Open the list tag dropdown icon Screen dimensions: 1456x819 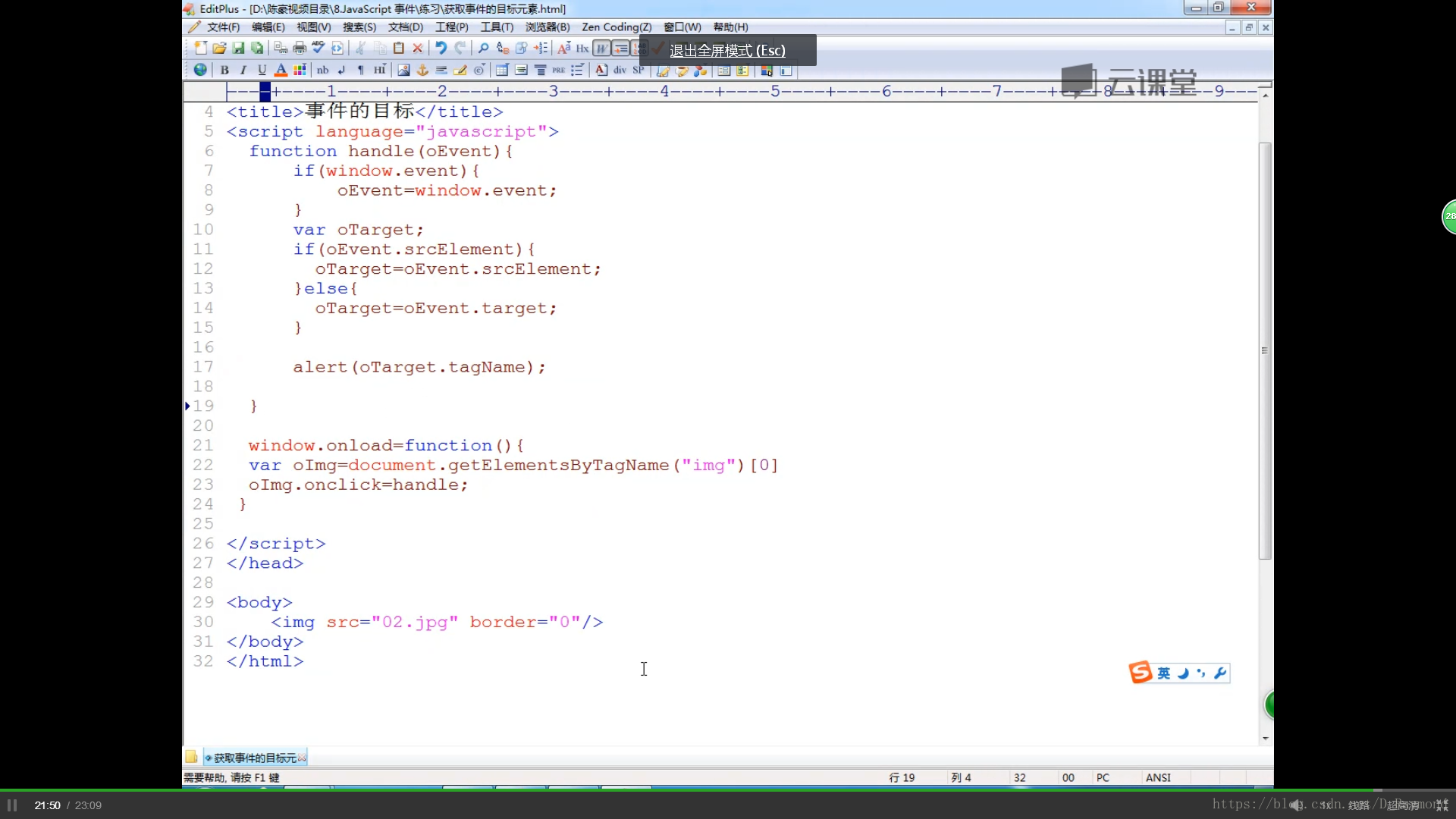tap(577, 70)
